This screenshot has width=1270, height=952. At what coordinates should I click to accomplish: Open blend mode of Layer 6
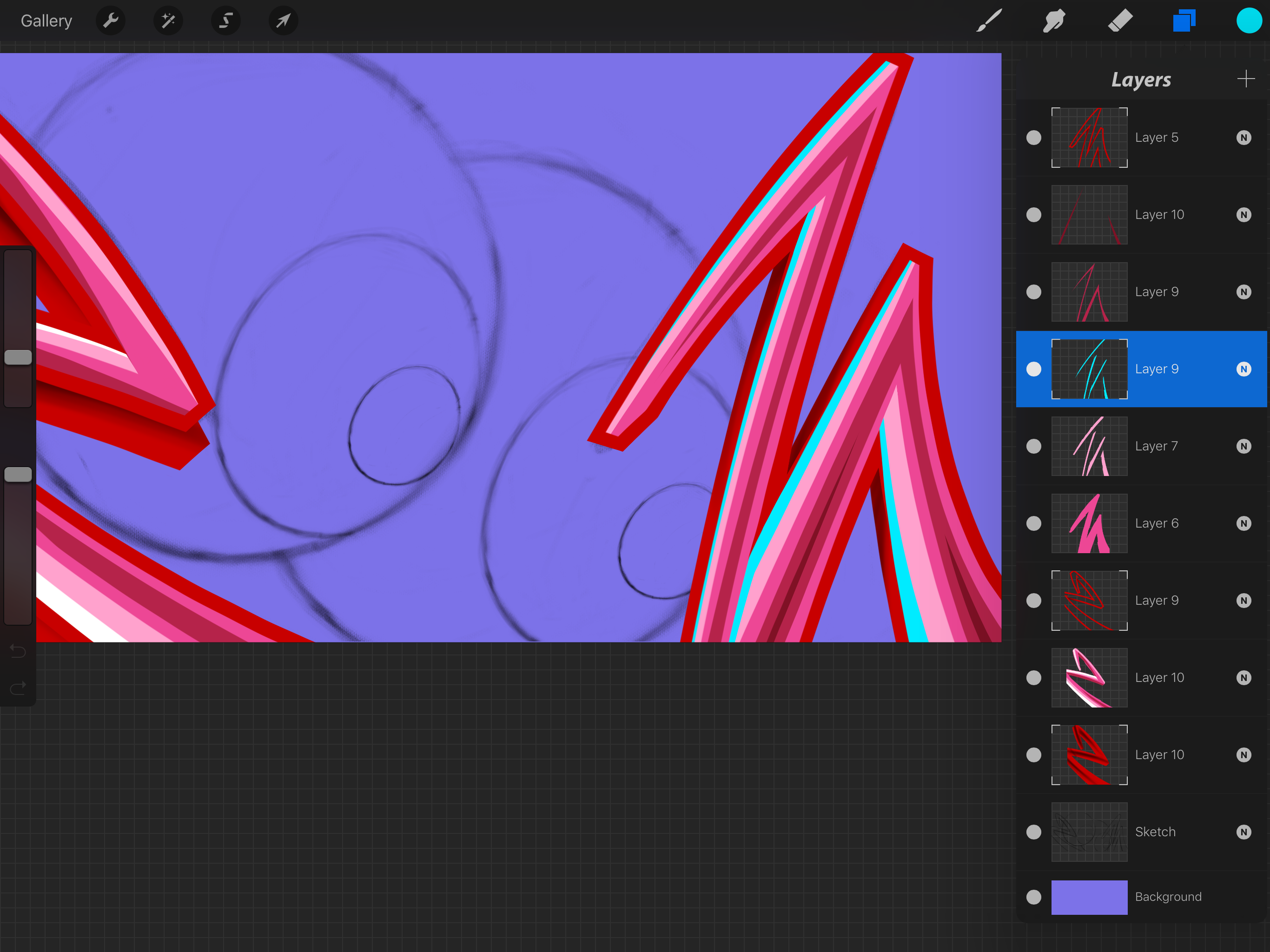click(1244, 524)
